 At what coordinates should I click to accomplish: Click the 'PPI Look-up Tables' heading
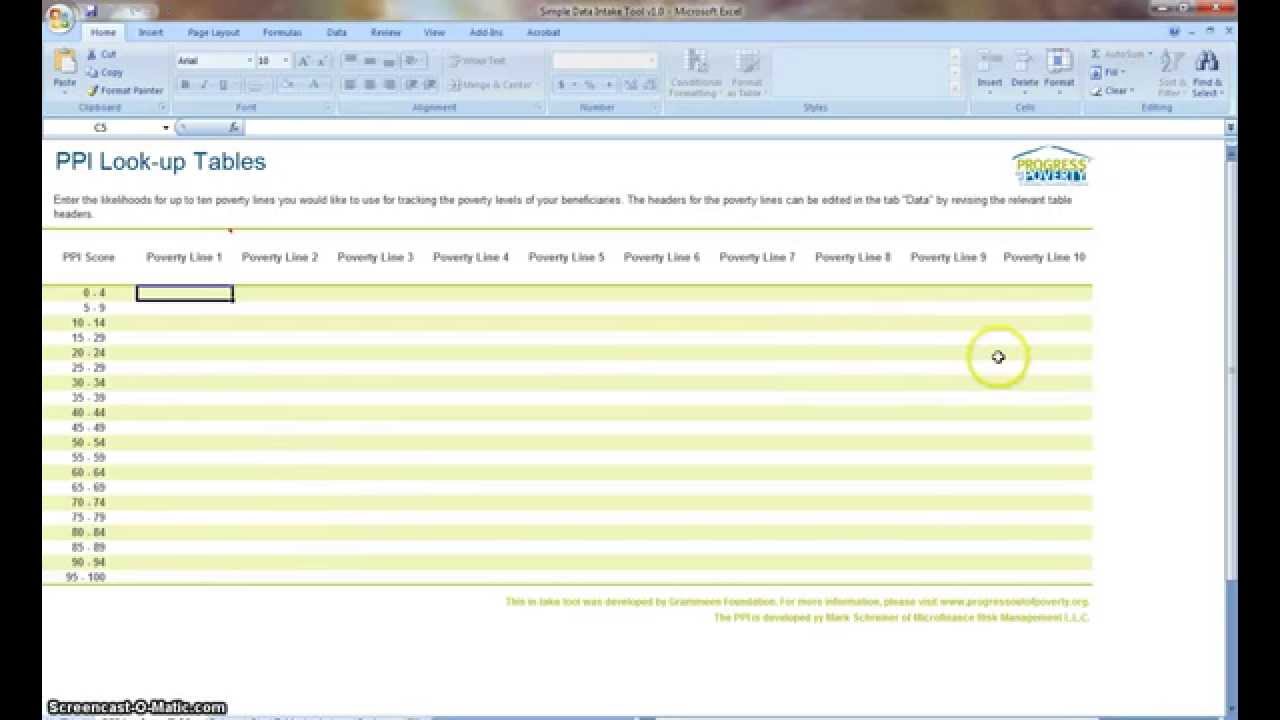click(x=161, y=162)
